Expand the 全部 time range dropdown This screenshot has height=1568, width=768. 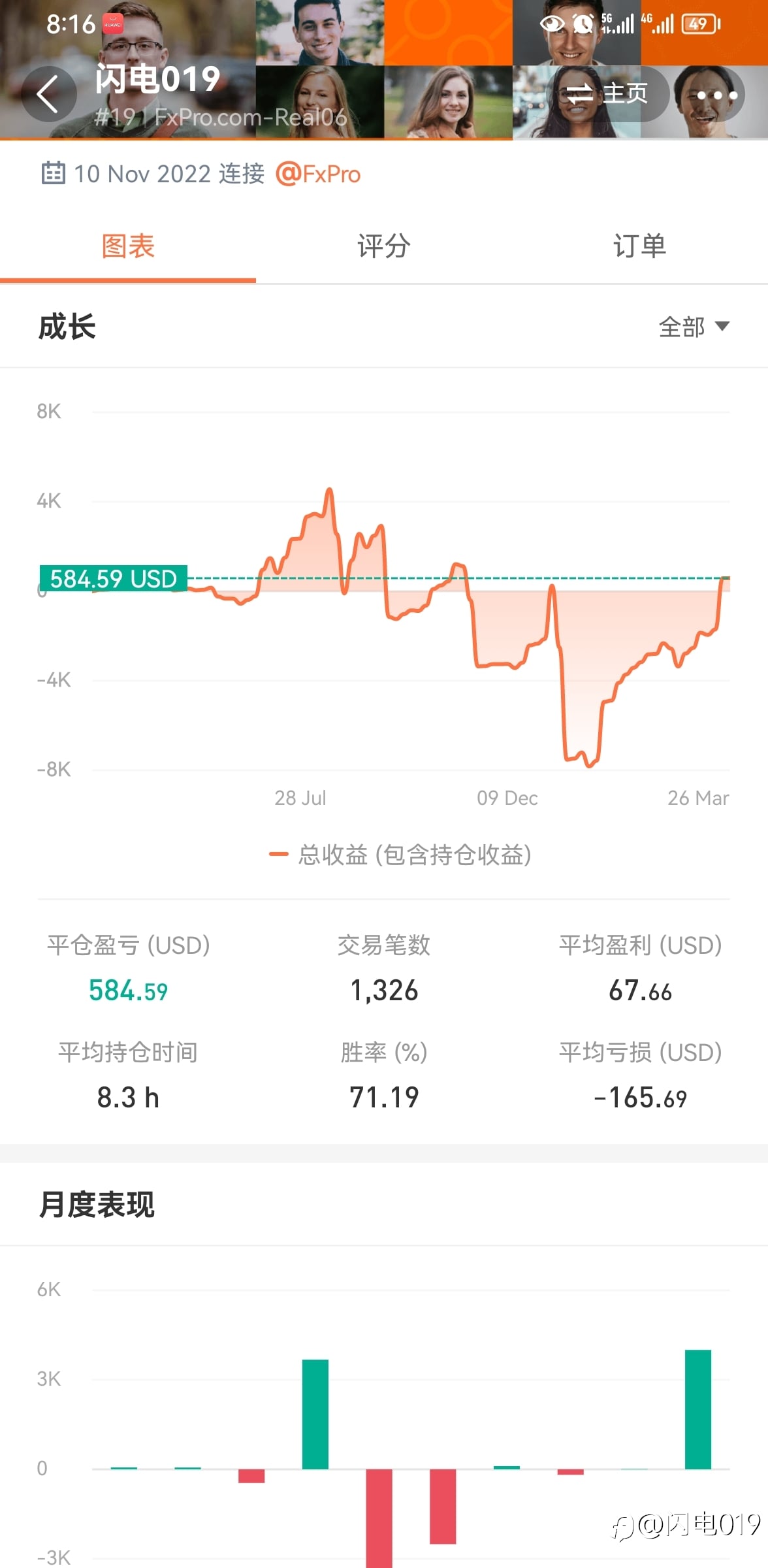click(x=694, y=326)
